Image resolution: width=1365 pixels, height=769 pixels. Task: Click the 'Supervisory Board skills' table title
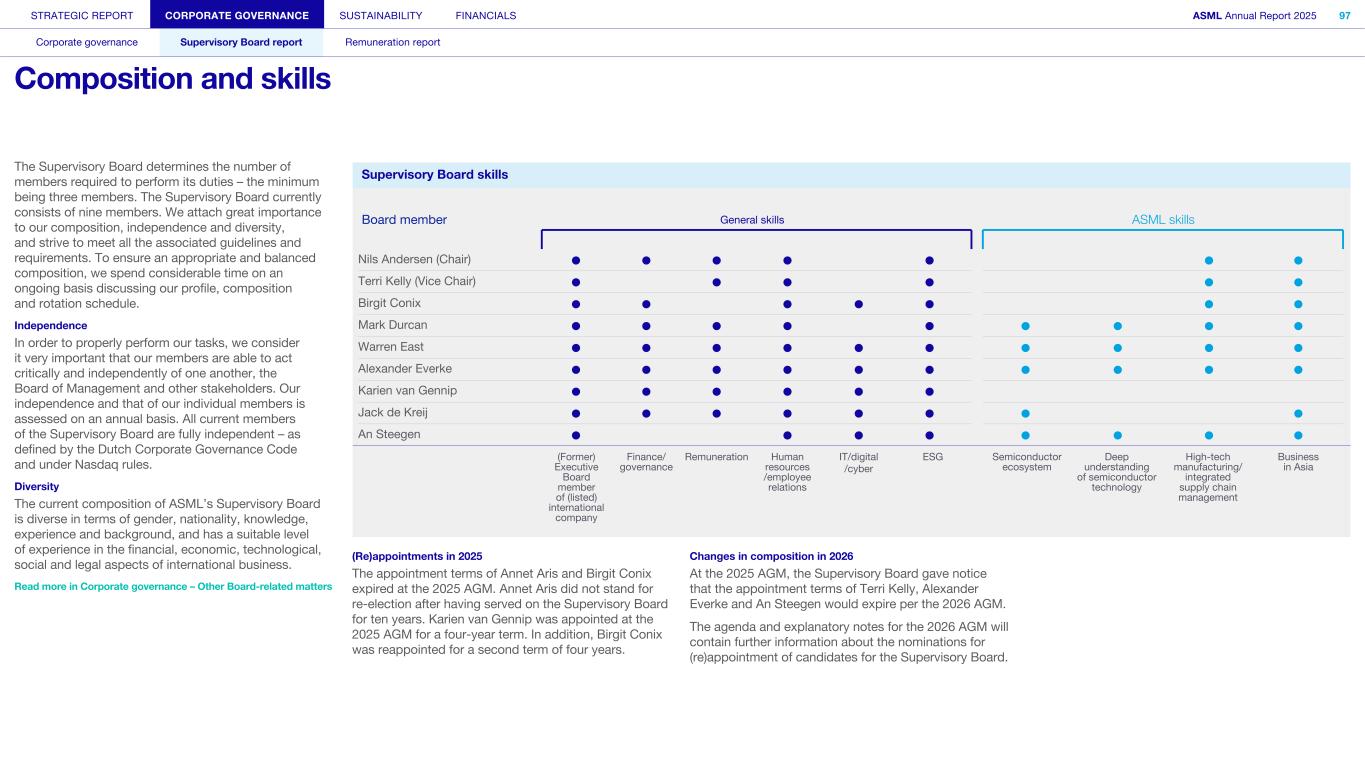pyautogui.click(x=435, y=175)
